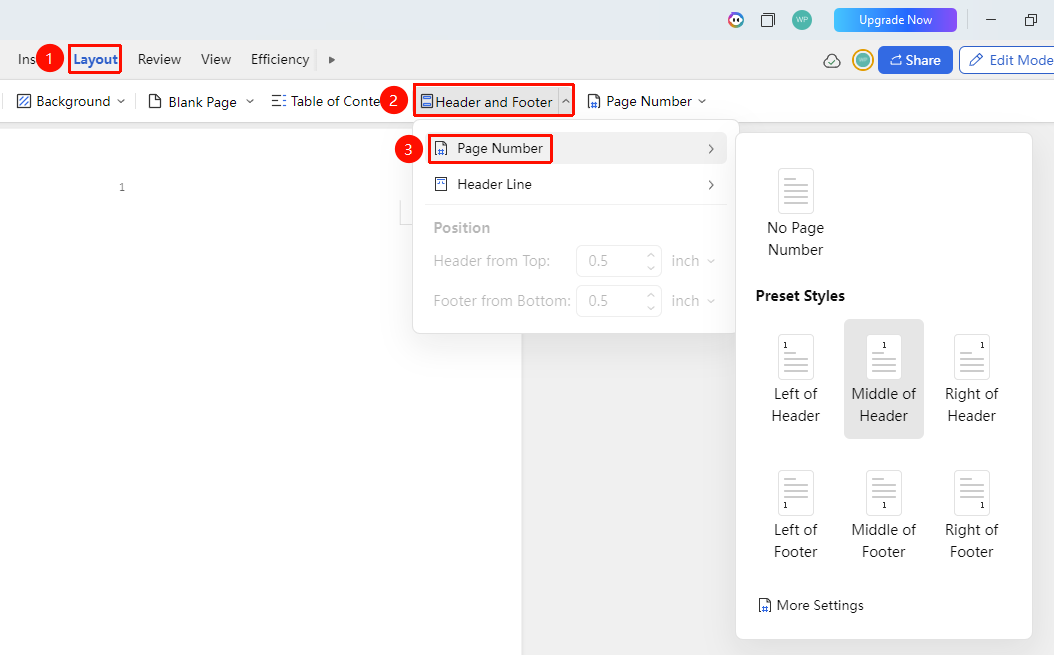The height and width of the screenshot is (655, 1054).
Task: Collapse the Header and Footer dropdown arrow
Action: point(565,102)
